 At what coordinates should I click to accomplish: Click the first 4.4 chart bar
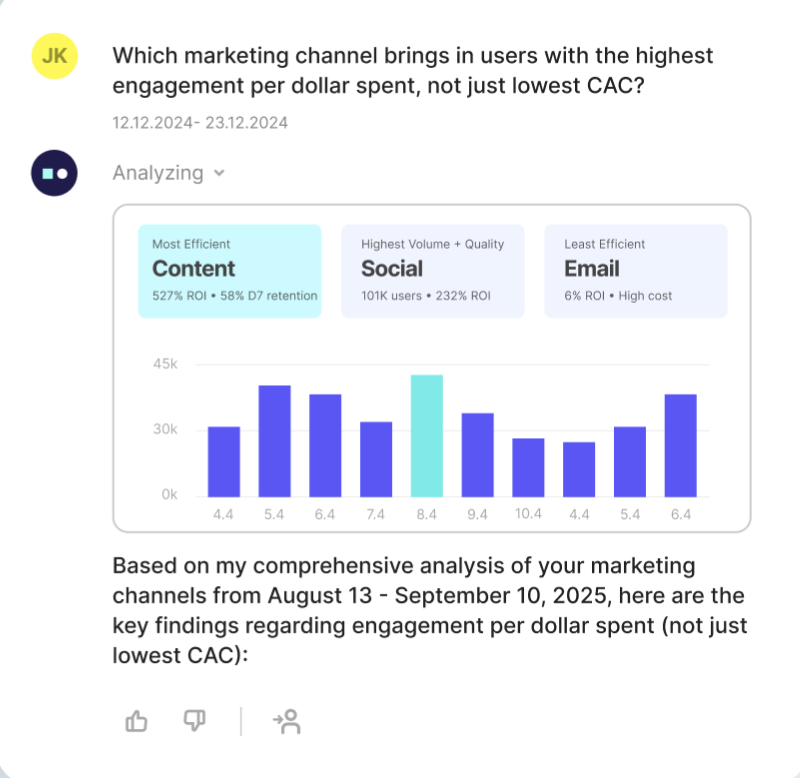pyautogui.click(x=224, y=462)
